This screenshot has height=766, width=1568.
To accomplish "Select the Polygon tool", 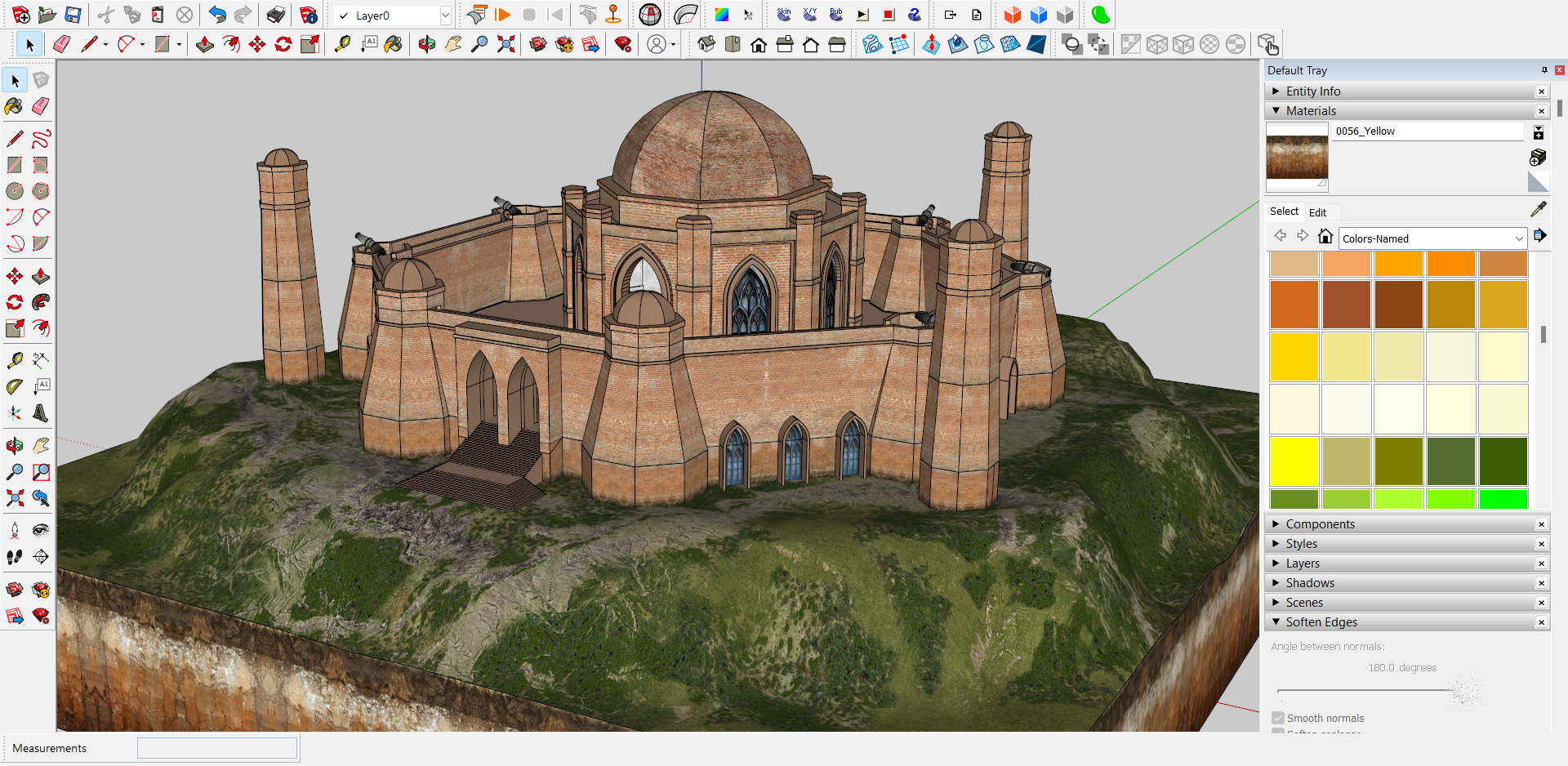I will point(41,191).
